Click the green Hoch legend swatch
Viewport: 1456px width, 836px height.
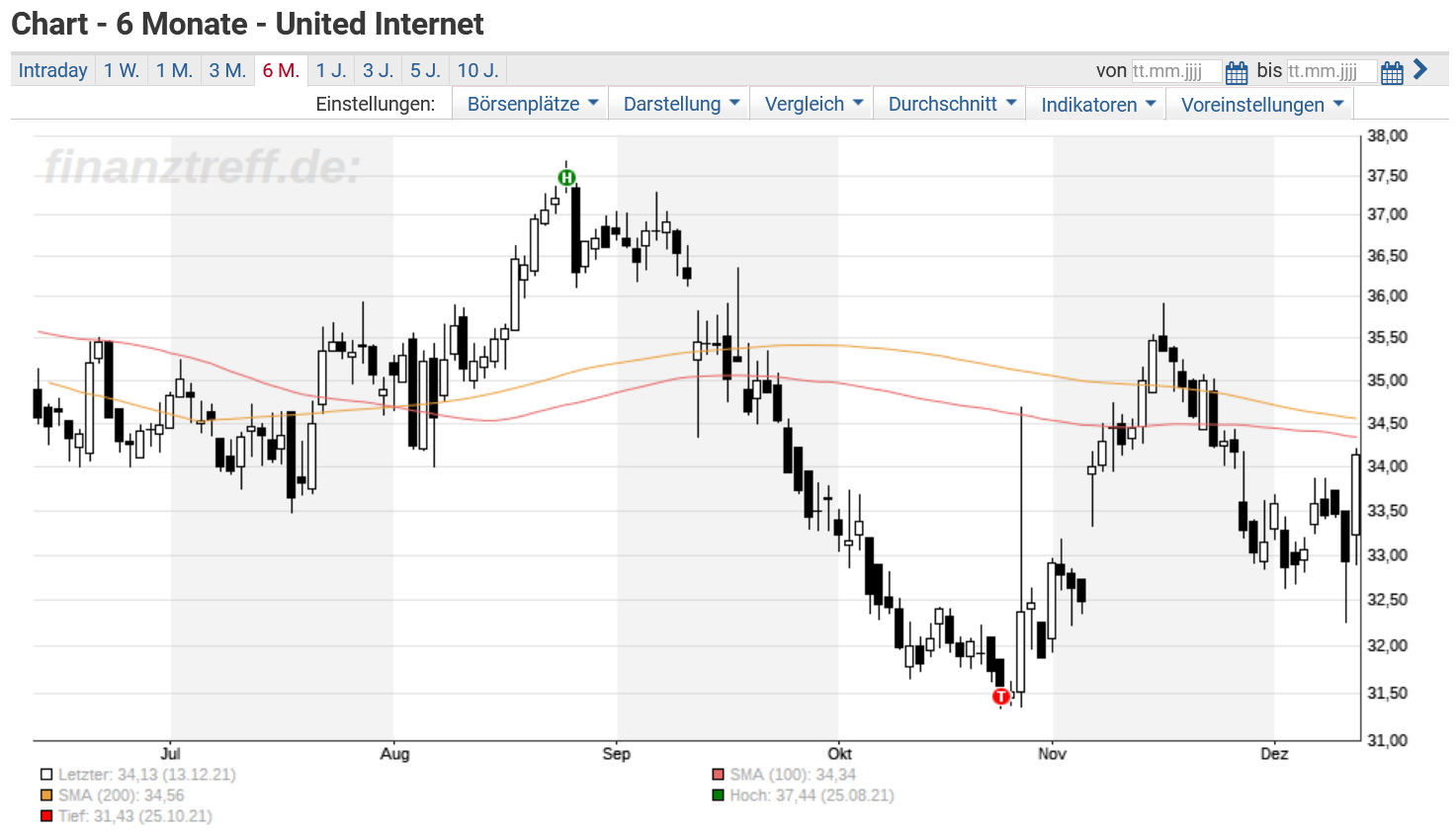point(719,795)
